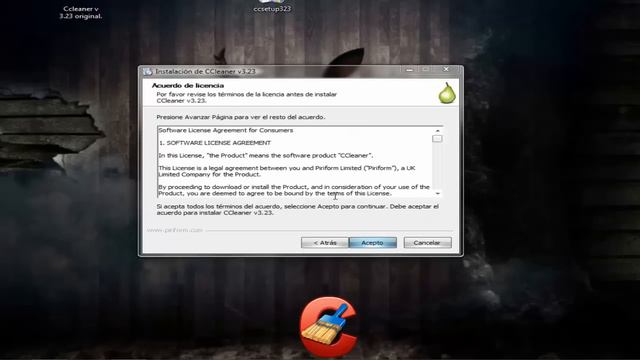Click 'Presione Avanzar Página' instruction text

[x=241, y=117]
